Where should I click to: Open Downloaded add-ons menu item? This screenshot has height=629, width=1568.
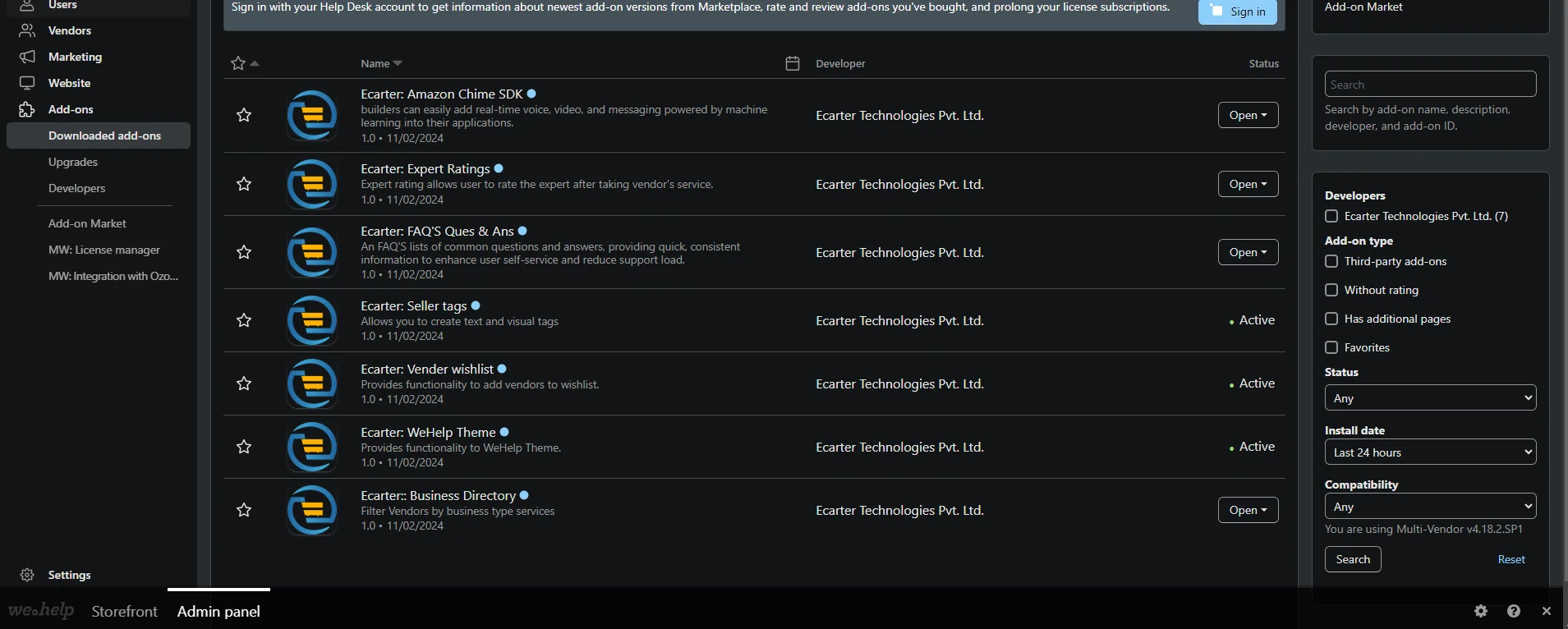coord(99,135)
